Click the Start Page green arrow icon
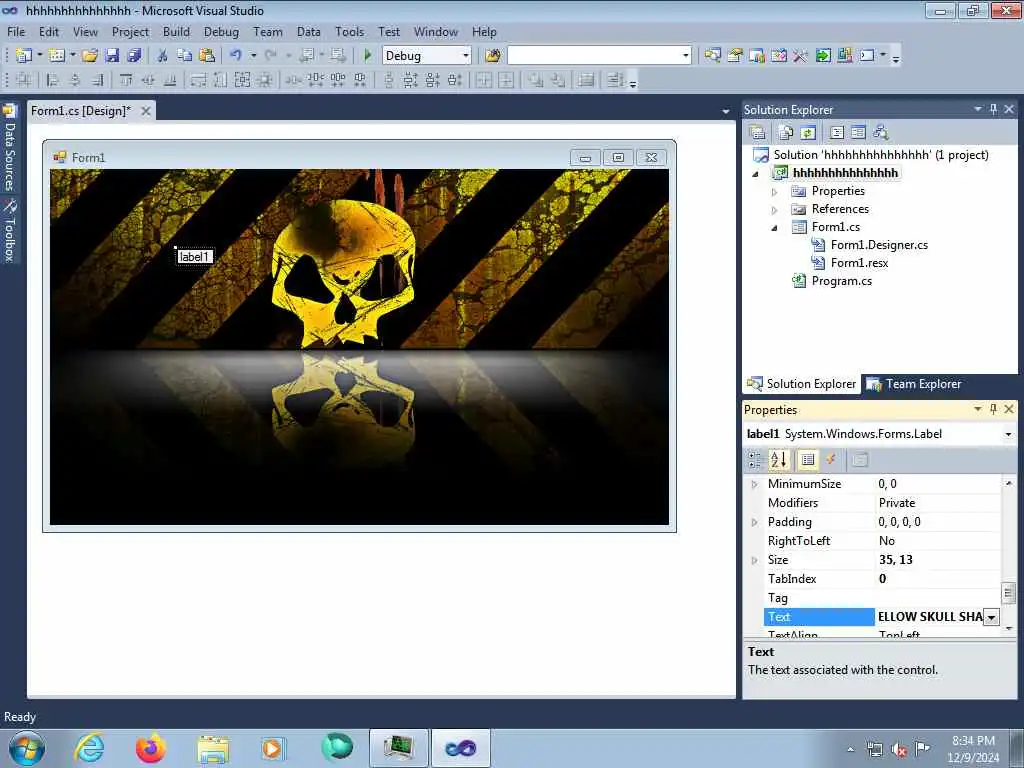The image size is (1024, 768). click(x=823, y=56)
